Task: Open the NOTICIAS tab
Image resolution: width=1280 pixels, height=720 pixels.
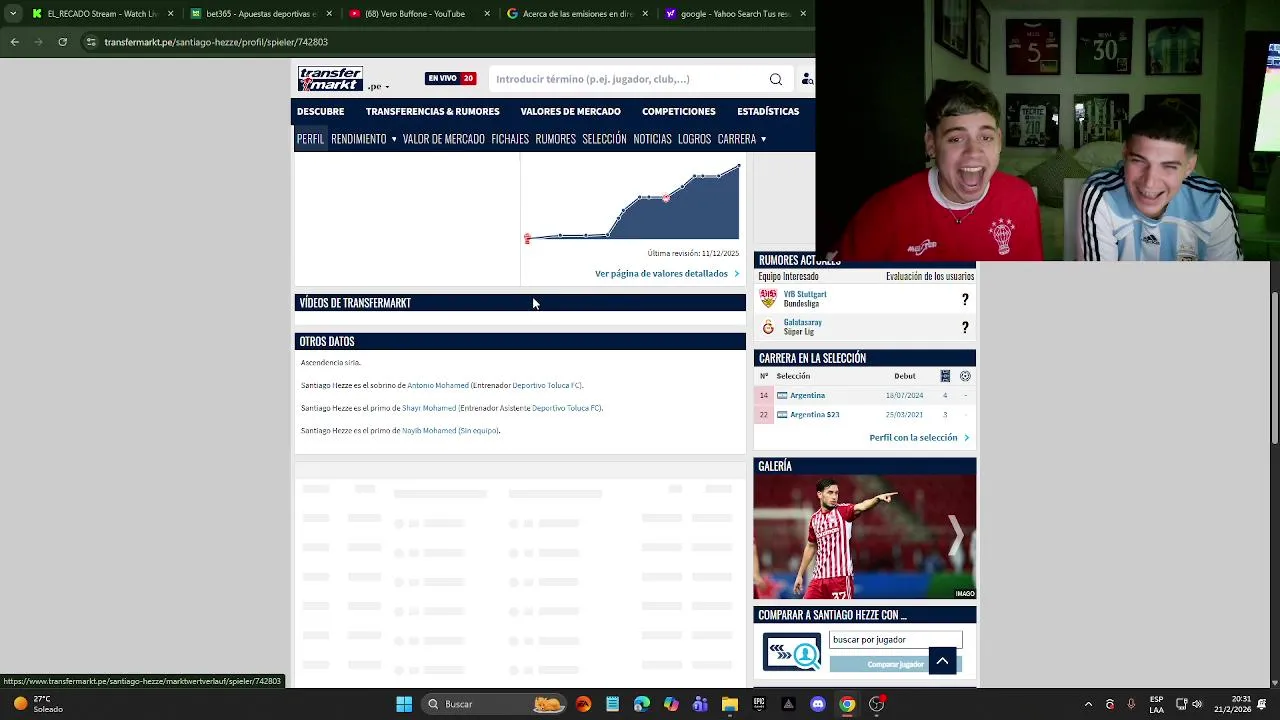Action: coord(652,139)
